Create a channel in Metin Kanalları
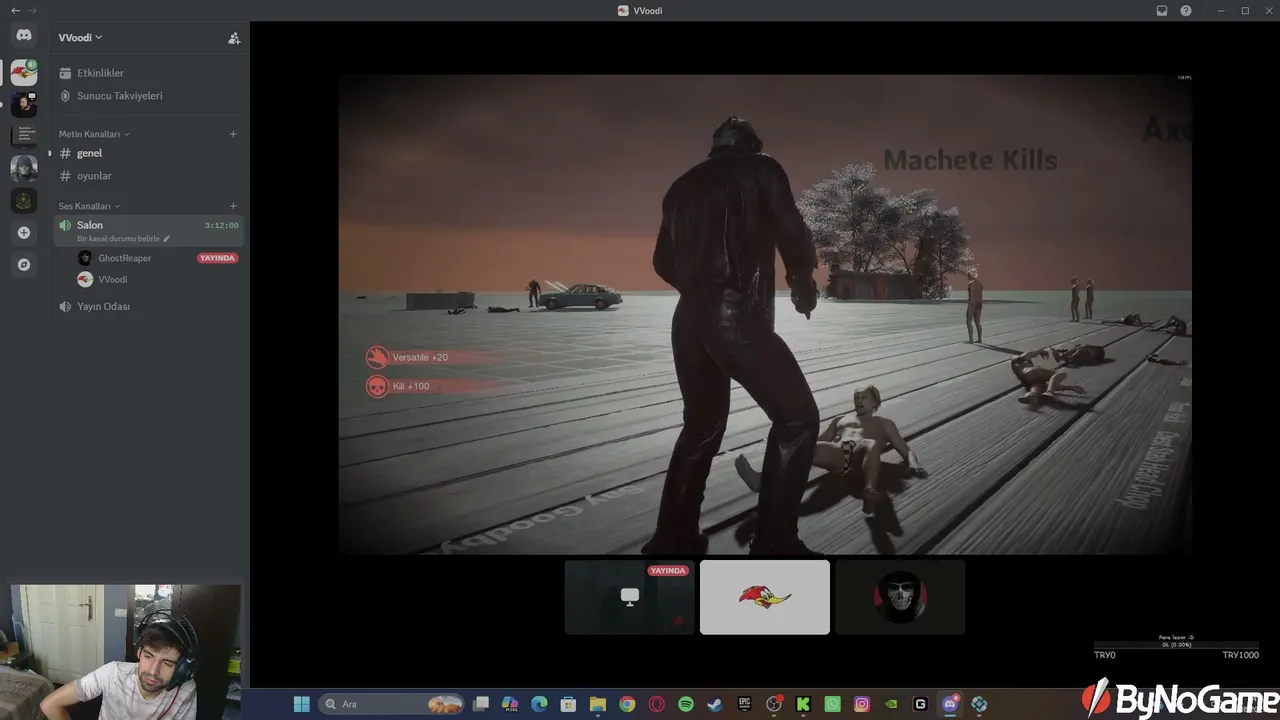This screenshot has height=720, width=1280. [x=233, y=134]
